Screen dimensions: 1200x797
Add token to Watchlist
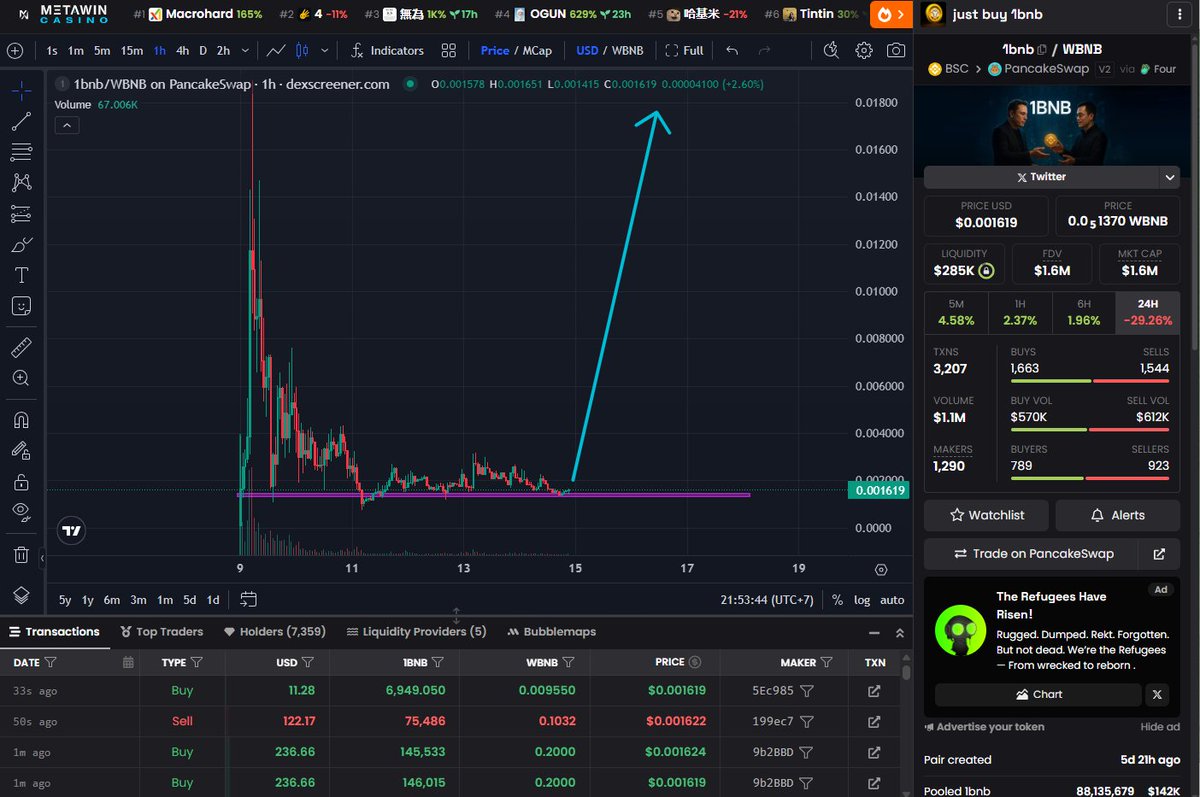coord(988,515)
